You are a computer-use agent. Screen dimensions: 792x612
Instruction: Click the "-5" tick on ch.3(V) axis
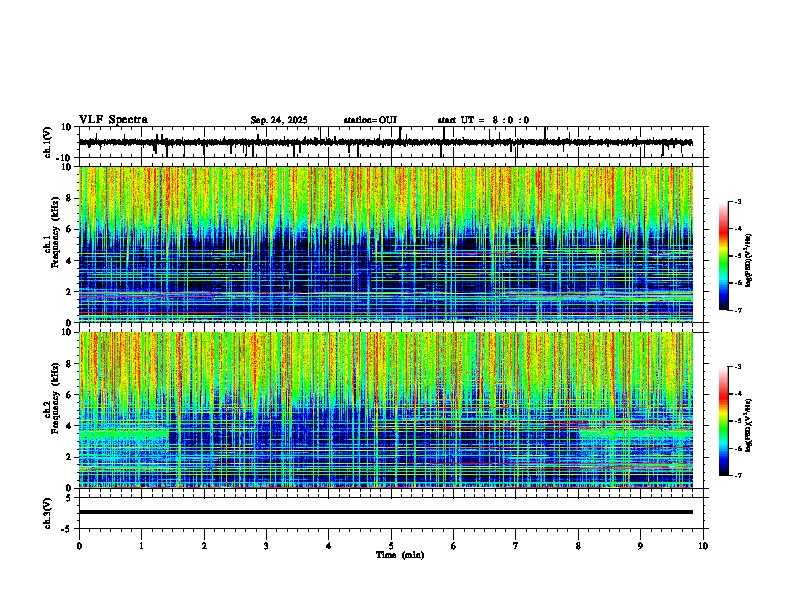(x=68, y=529)
